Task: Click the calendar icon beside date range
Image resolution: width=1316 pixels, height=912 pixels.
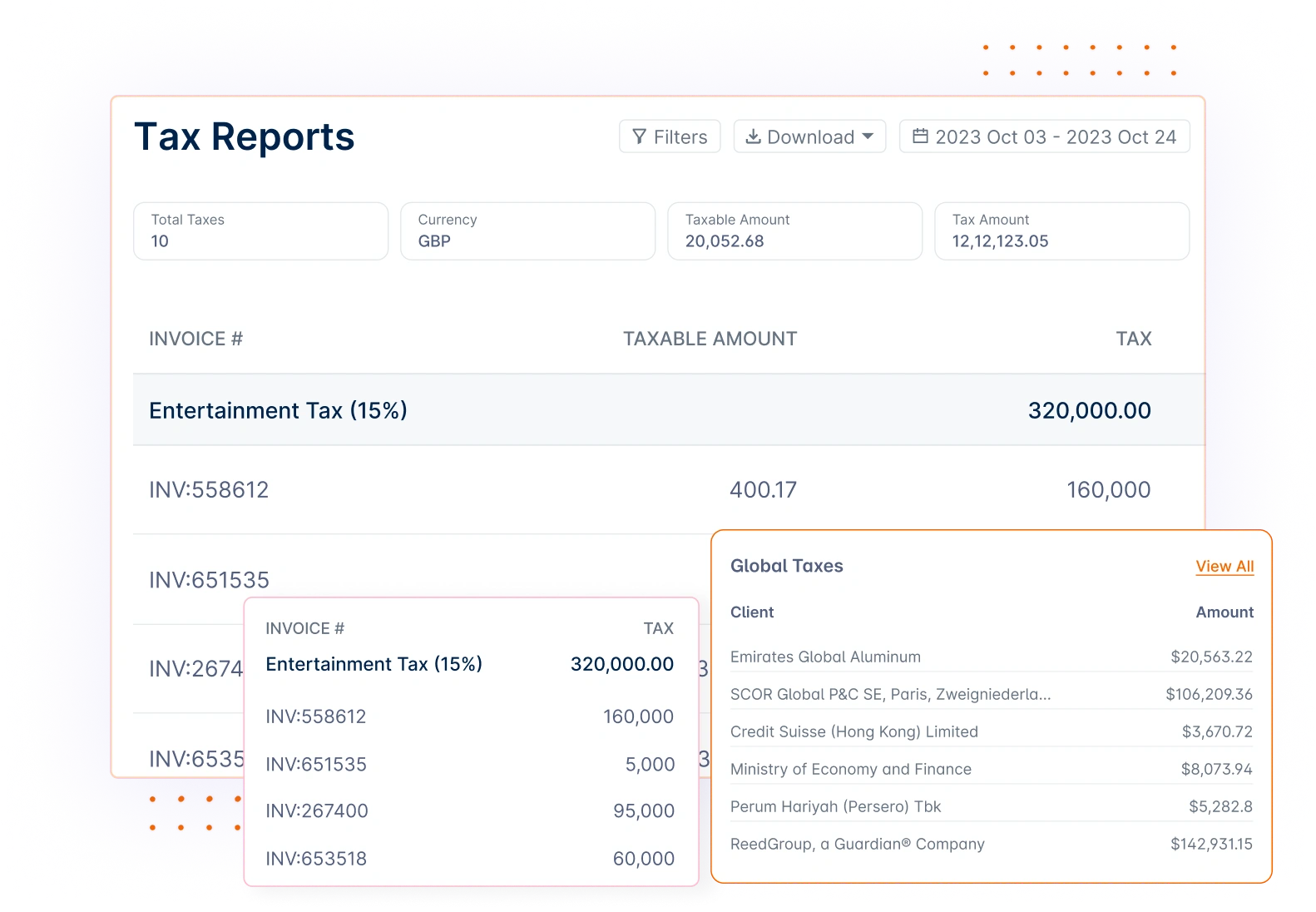Action: [x=920, y=136]
